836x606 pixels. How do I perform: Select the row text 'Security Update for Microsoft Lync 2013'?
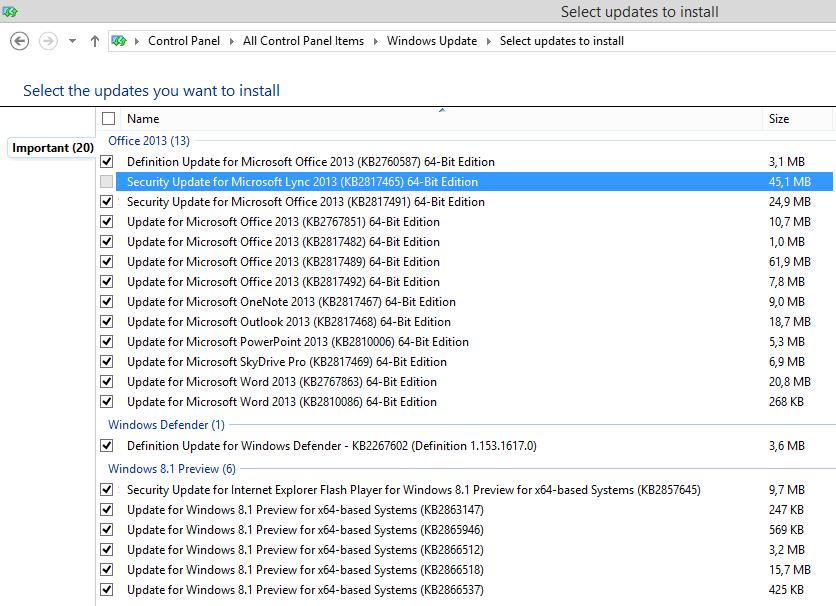[232, 182]
